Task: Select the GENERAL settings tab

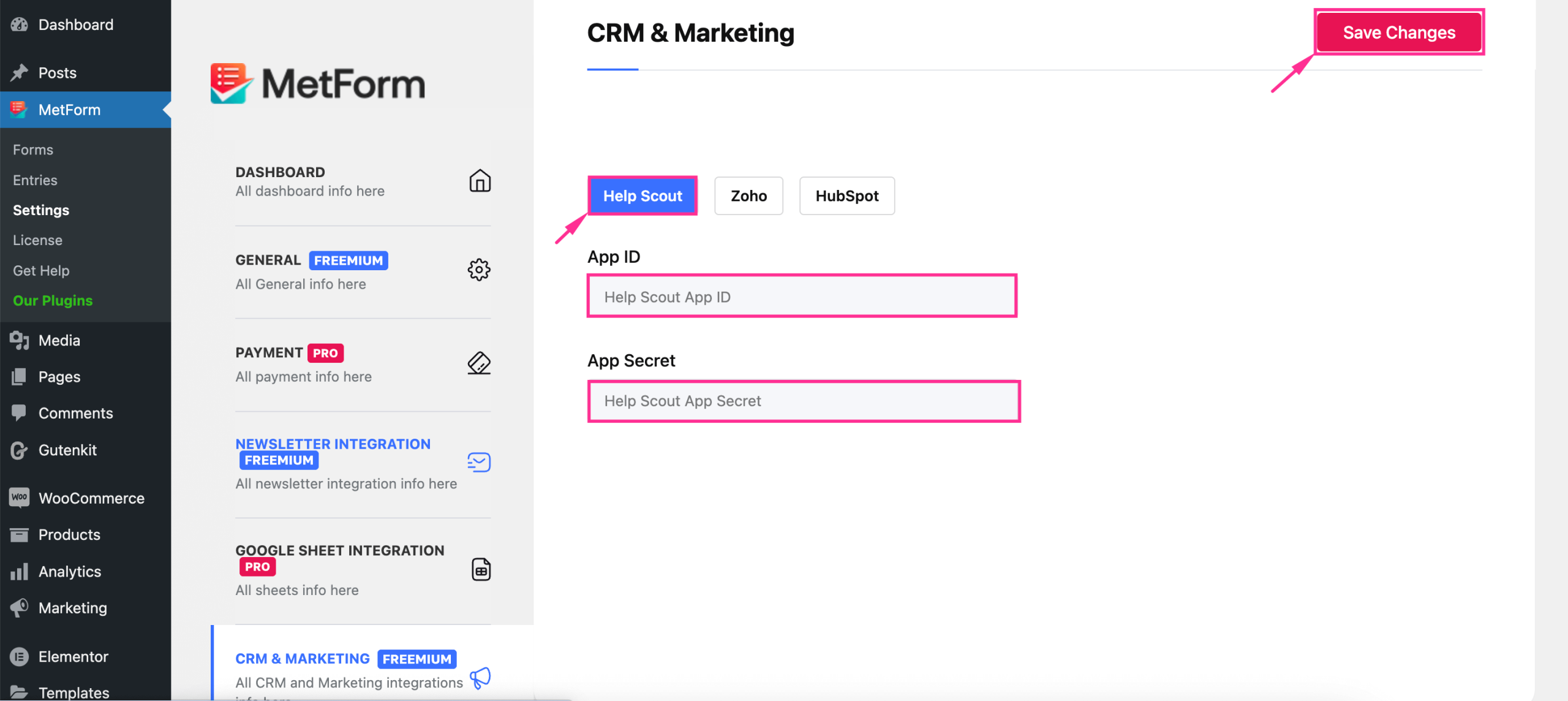Action: click(x=363, y=272)
